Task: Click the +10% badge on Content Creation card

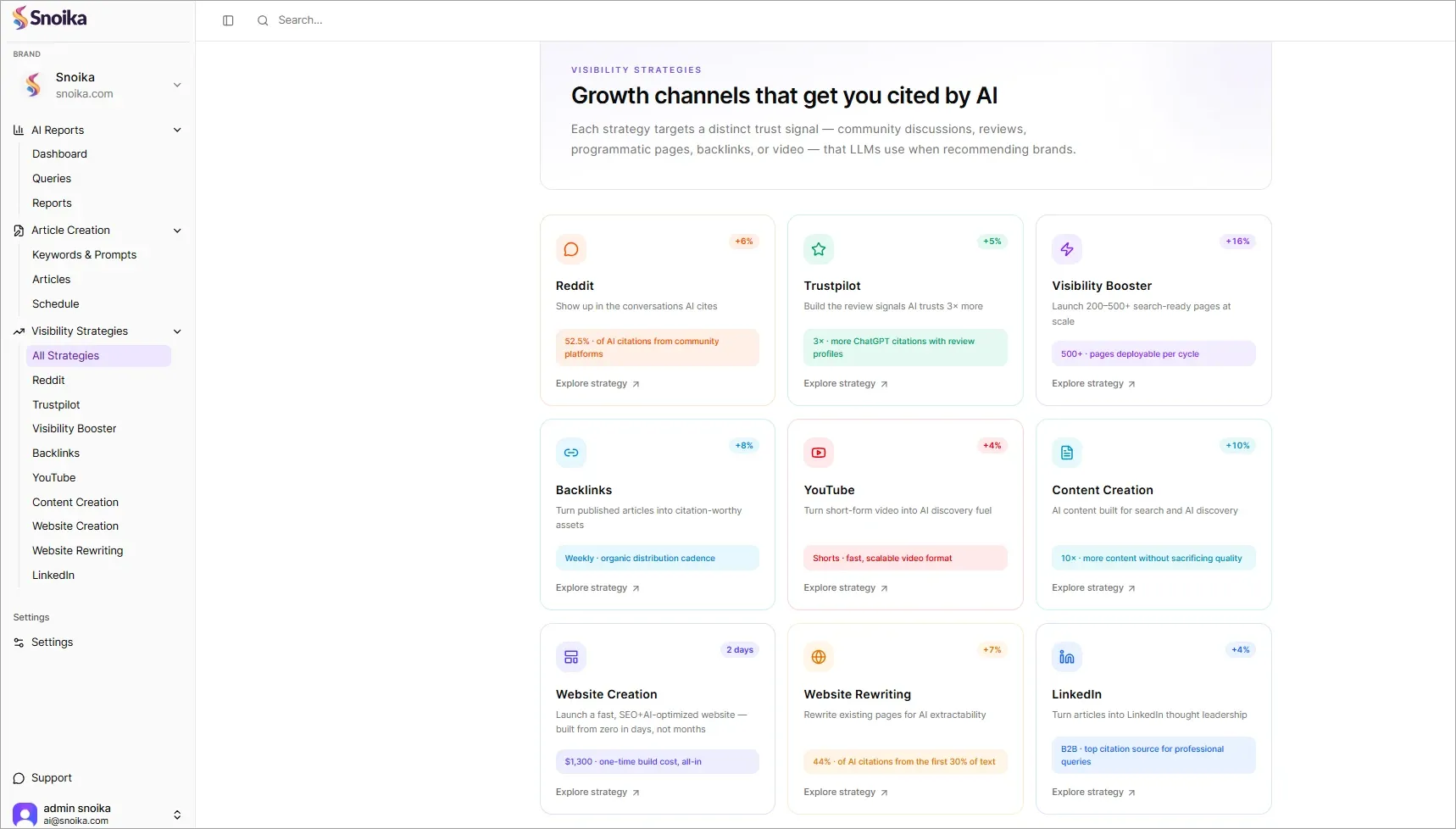Action: pyautogui.click(x=1237, y=446)
